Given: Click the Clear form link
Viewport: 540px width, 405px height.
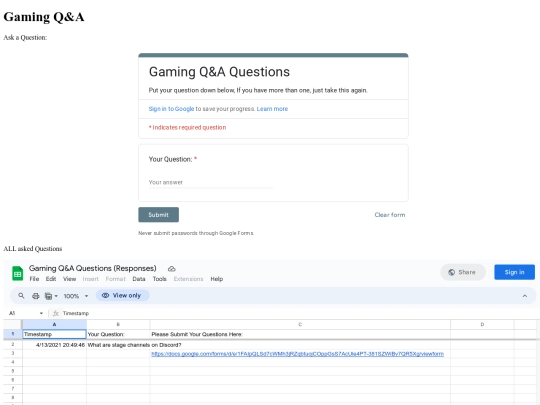Looking at the screenshot, I should coord(390,215).
